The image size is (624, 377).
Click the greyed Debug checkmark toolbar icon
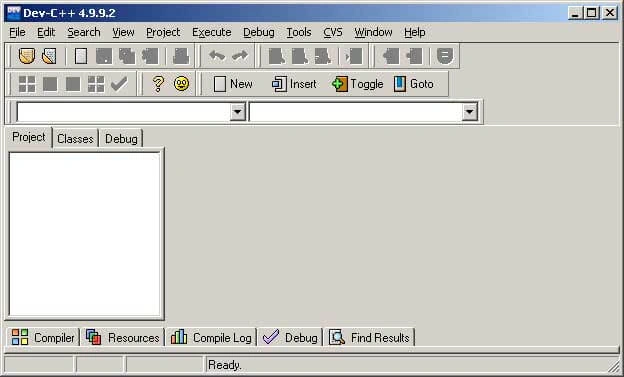119,84
